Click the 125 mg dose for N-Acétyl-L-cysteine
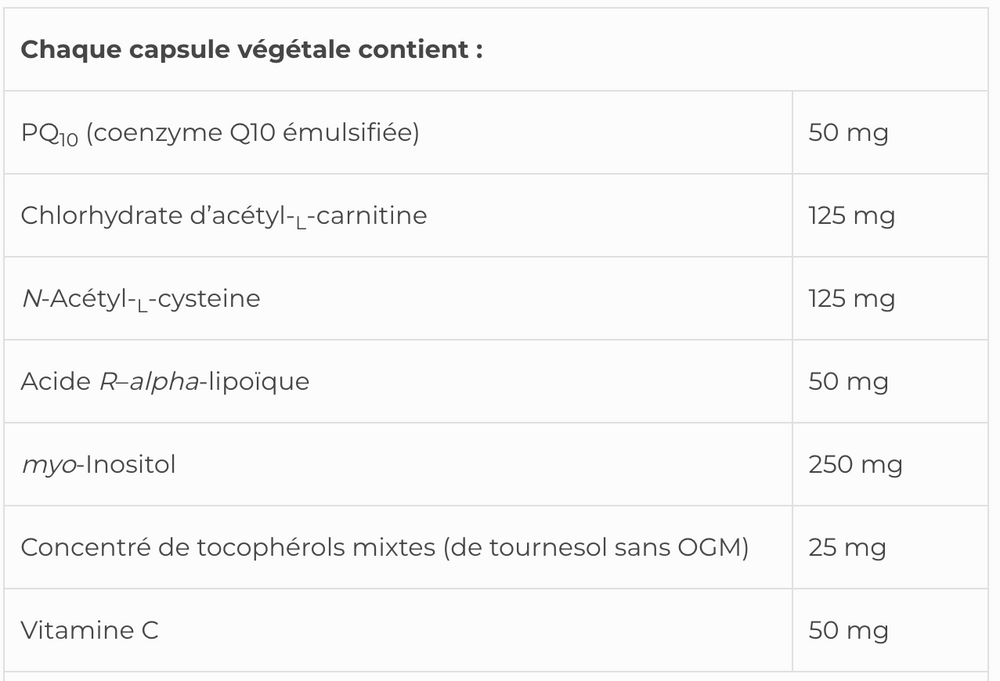 pos(851,298)
